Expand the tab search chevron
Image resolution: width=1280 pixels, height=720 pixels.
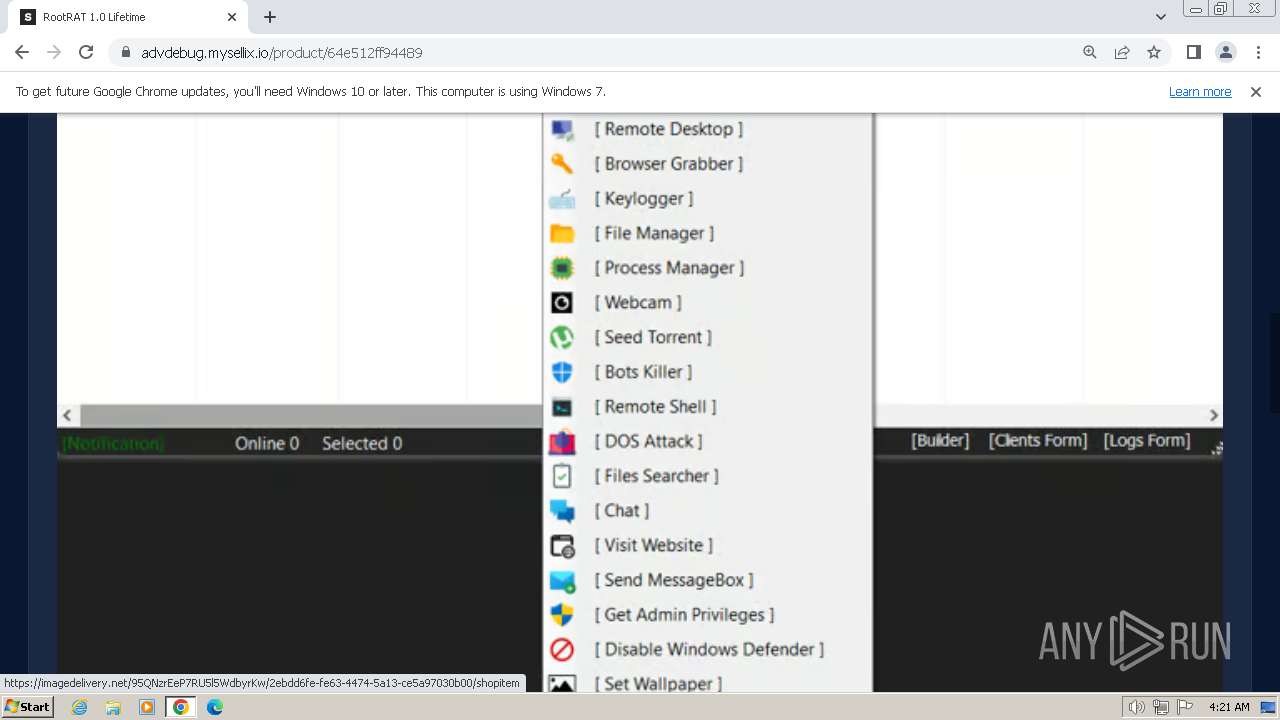click(1161, 17)
